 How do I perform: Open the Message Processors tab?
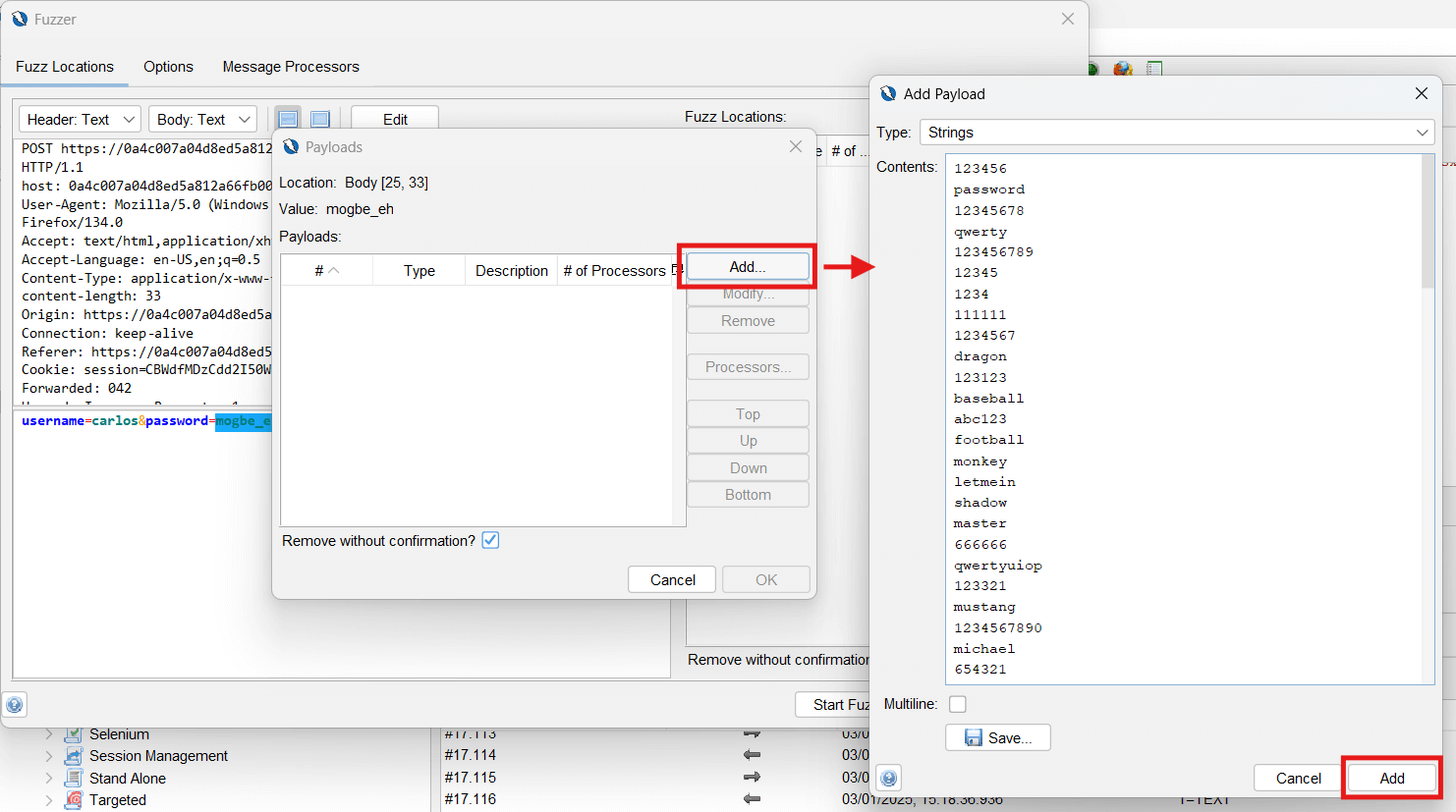[x=290, y=67]
